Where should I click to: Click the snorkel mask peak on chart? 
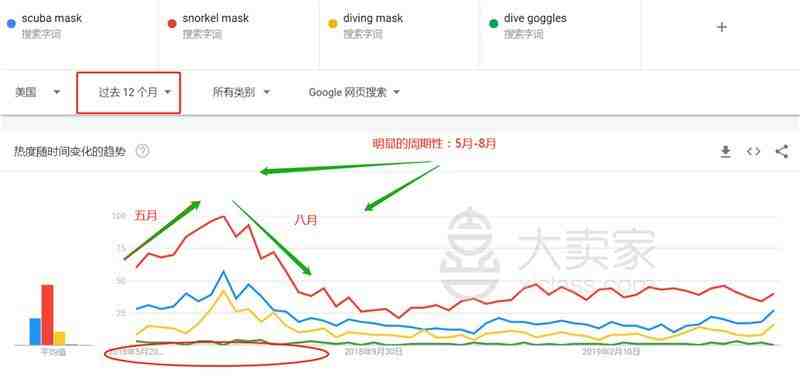(x=223, y=216)
